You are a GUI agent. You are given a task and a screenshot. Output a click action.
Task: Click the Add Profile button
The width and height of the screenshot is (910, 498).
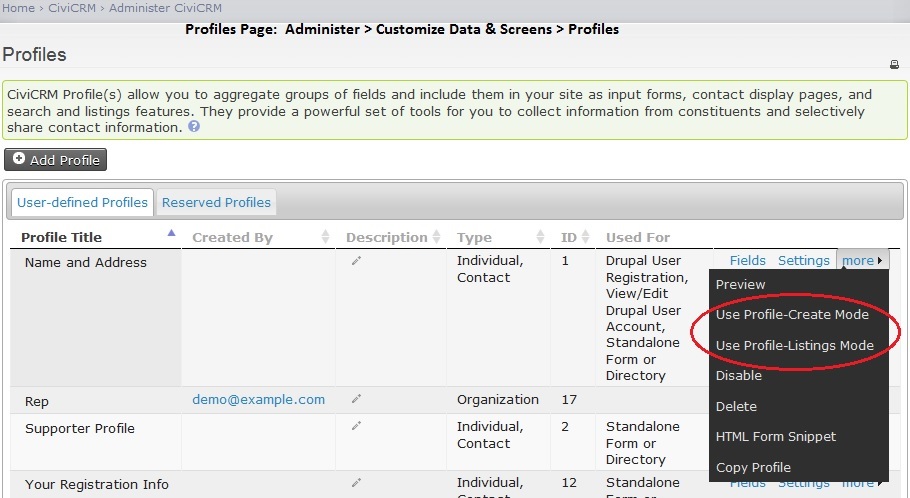pyautogui.click(x=56, y=160)
